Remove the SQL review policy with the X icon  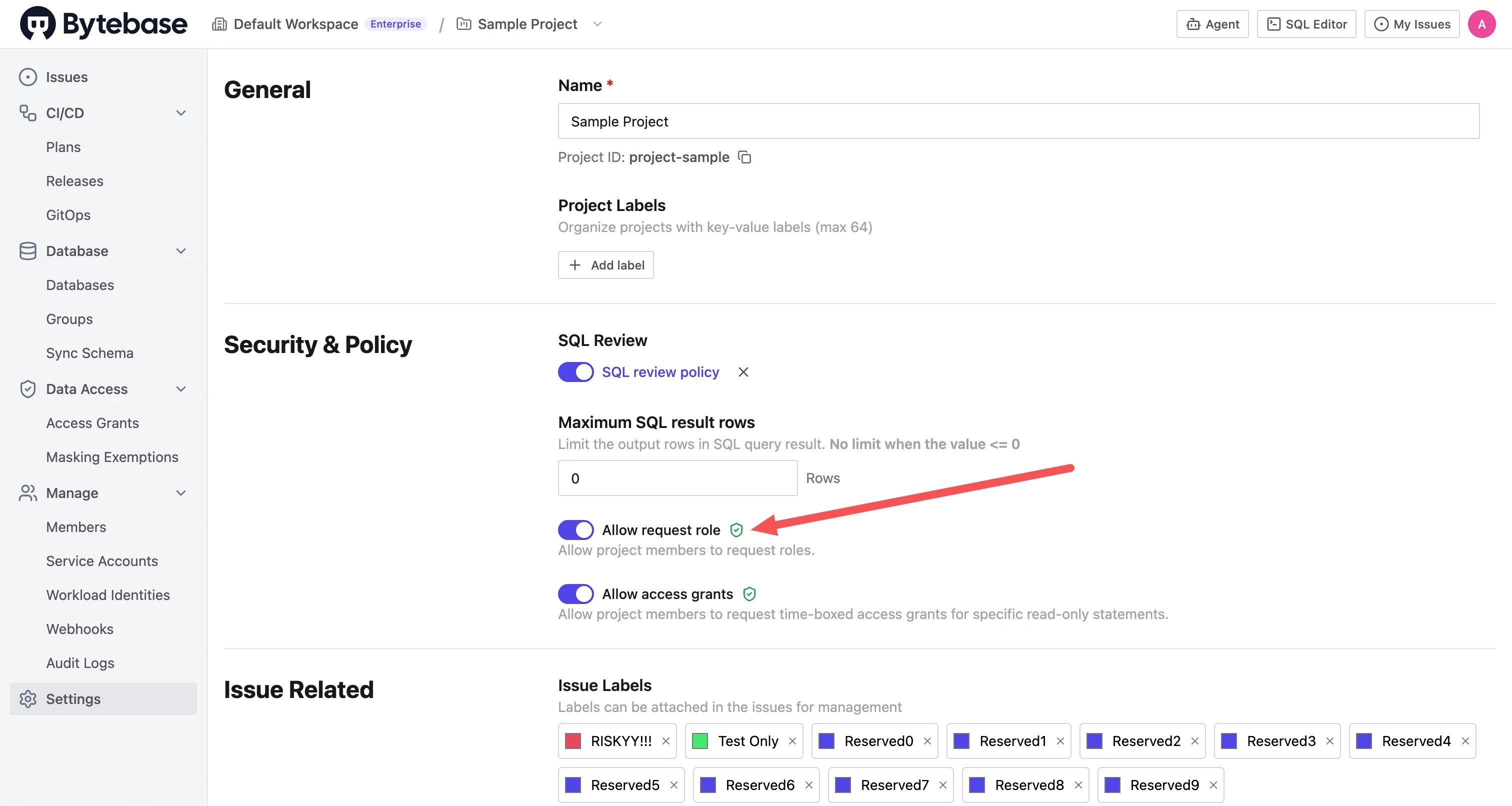(743, 372)
